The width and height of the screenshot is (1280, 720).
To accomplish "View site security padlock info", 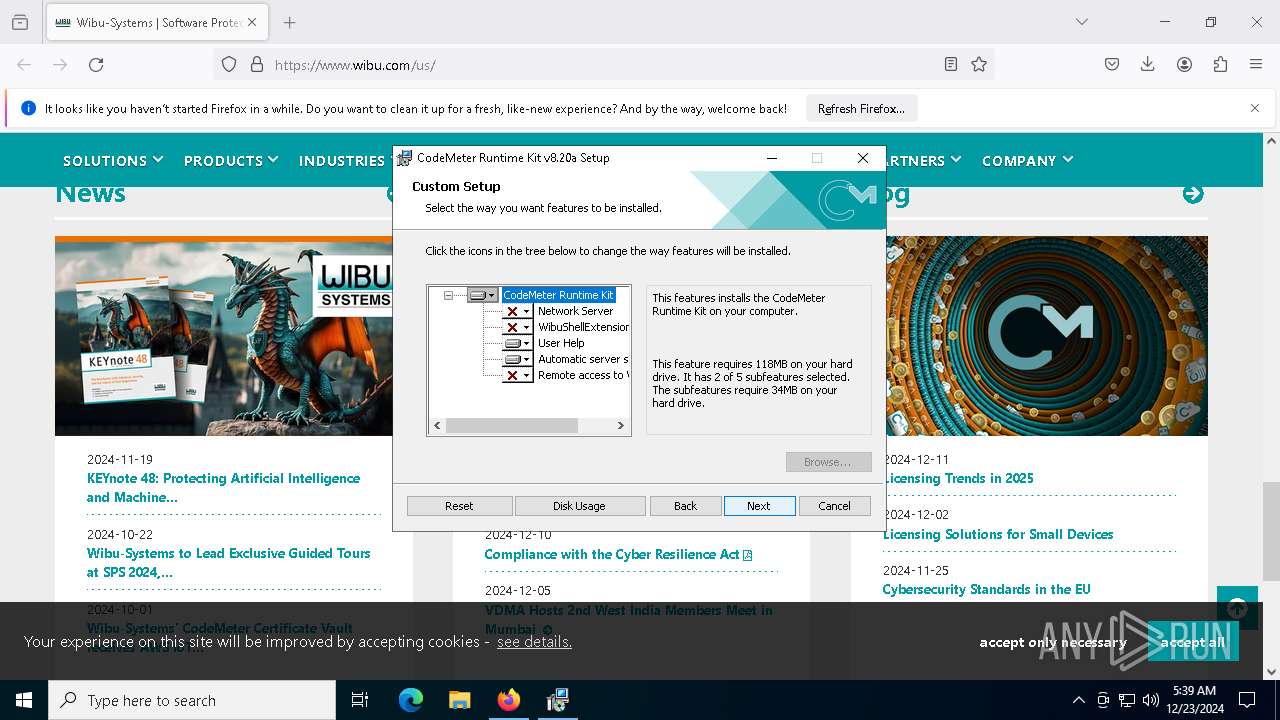I will (x=257, y=64).
